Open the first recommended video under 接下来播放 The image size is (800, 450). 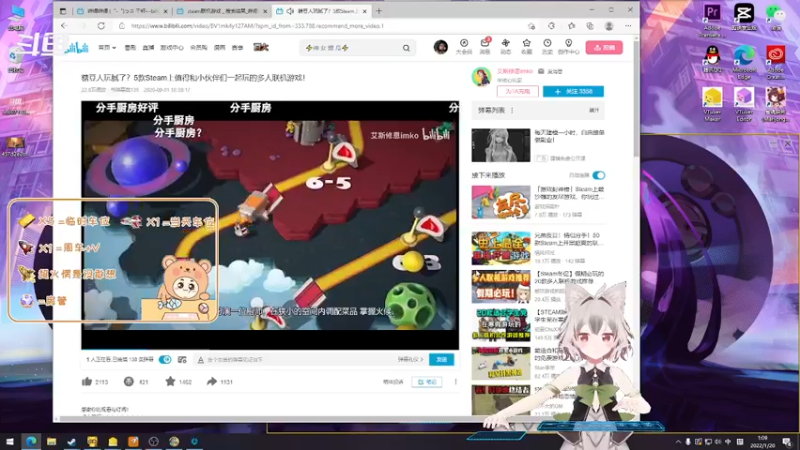pyautogui.click(x=501, y=202)
